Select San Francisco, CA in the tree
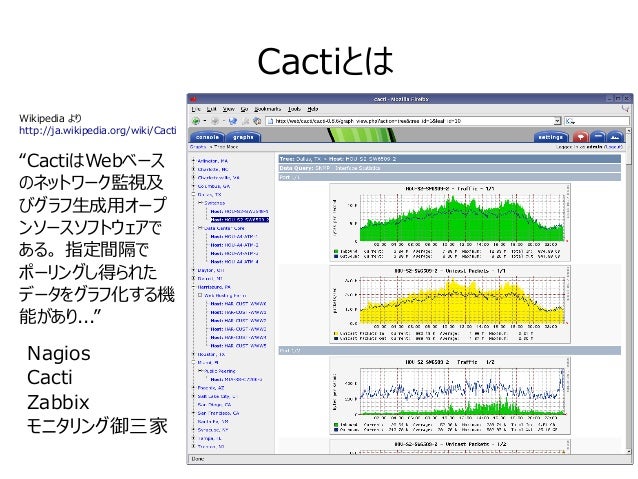The image size is (638, 479). pyautogui.click(x=218, y=413)
